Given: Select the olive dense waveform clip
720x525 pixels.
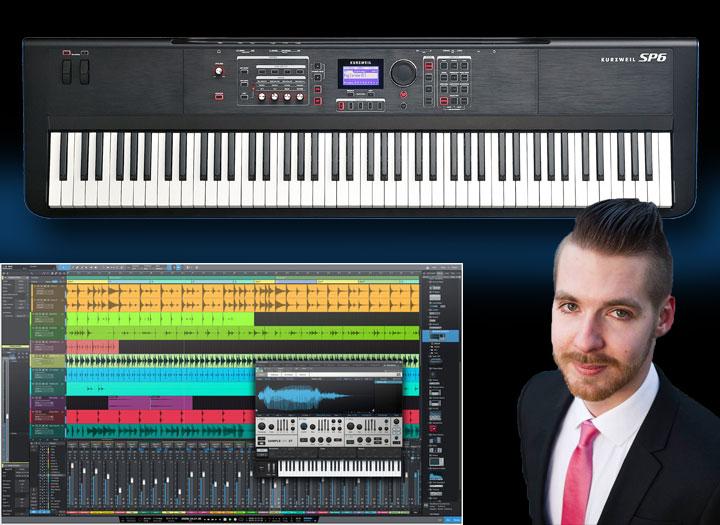Looking at the screenshot, I should 243,361.
